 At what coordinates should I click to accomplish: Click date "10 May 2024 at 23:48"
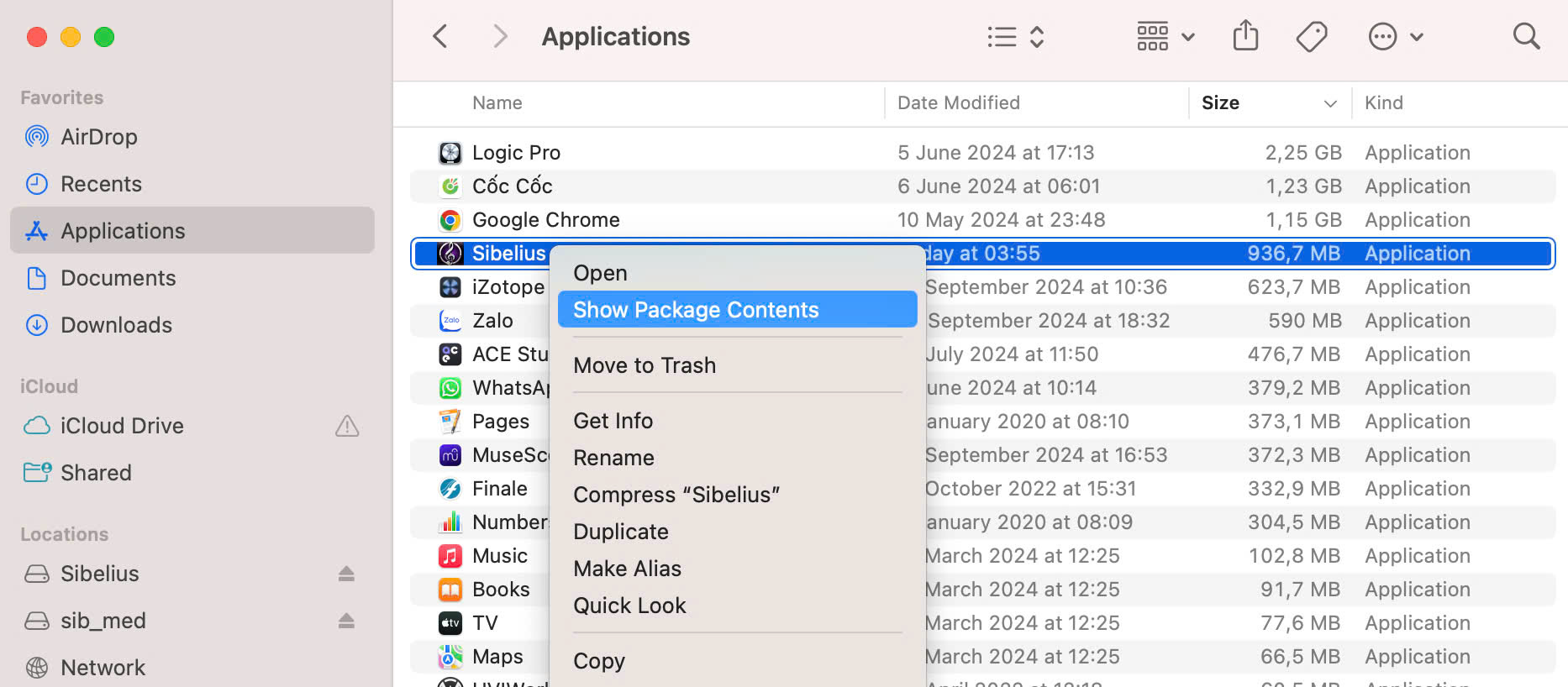click(1001, 220)
